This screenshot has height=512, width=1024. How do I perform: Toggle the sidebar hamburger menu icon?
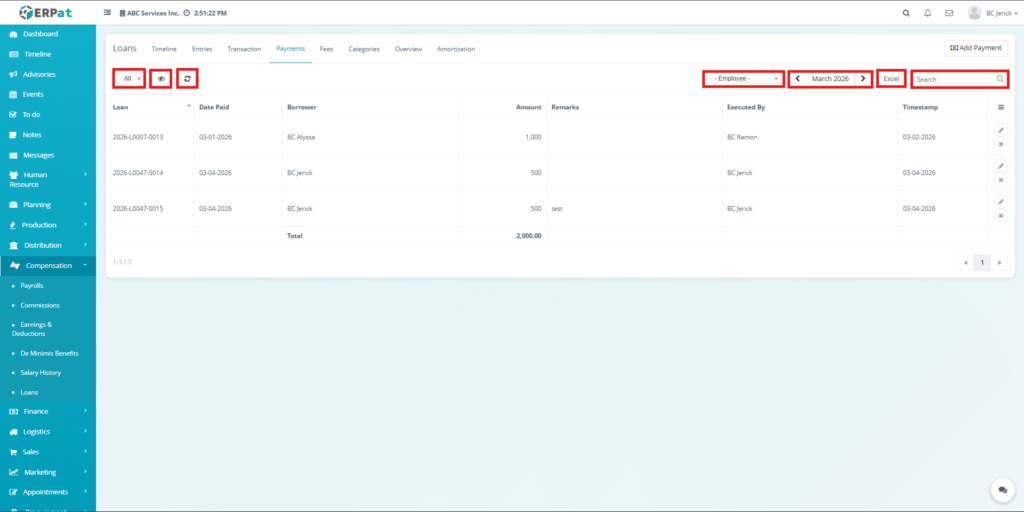(108, 13)
